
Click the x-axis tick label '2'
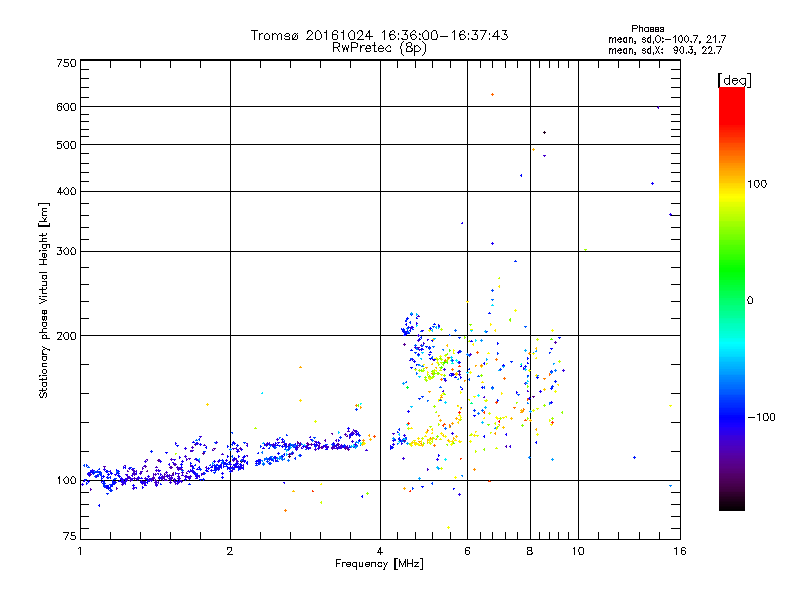point(230,551)
